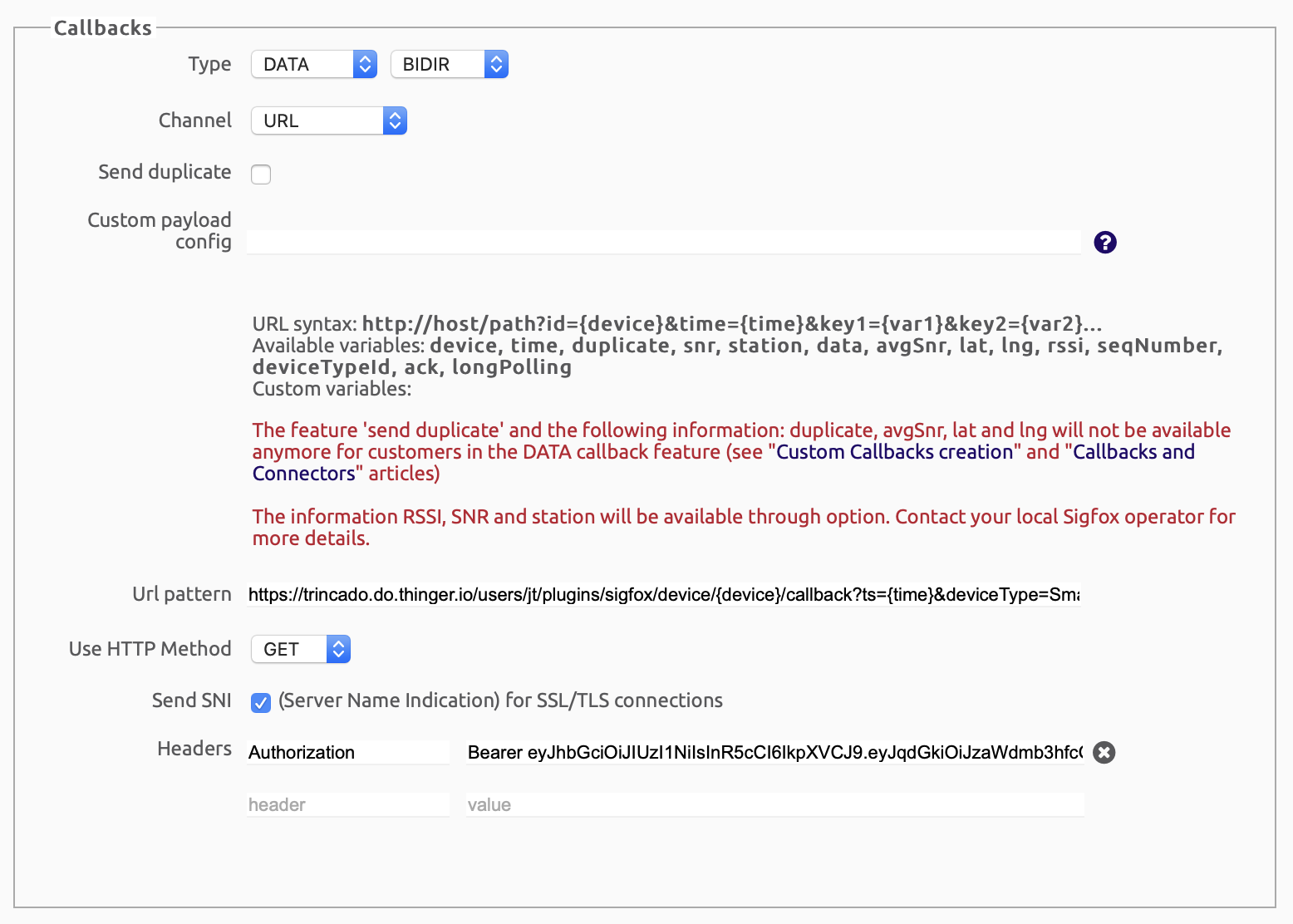Image resolution: width=1293 pixels, height=924 pixels.
Task: Click the empty new header name field
Action: (x=347, y=804)
